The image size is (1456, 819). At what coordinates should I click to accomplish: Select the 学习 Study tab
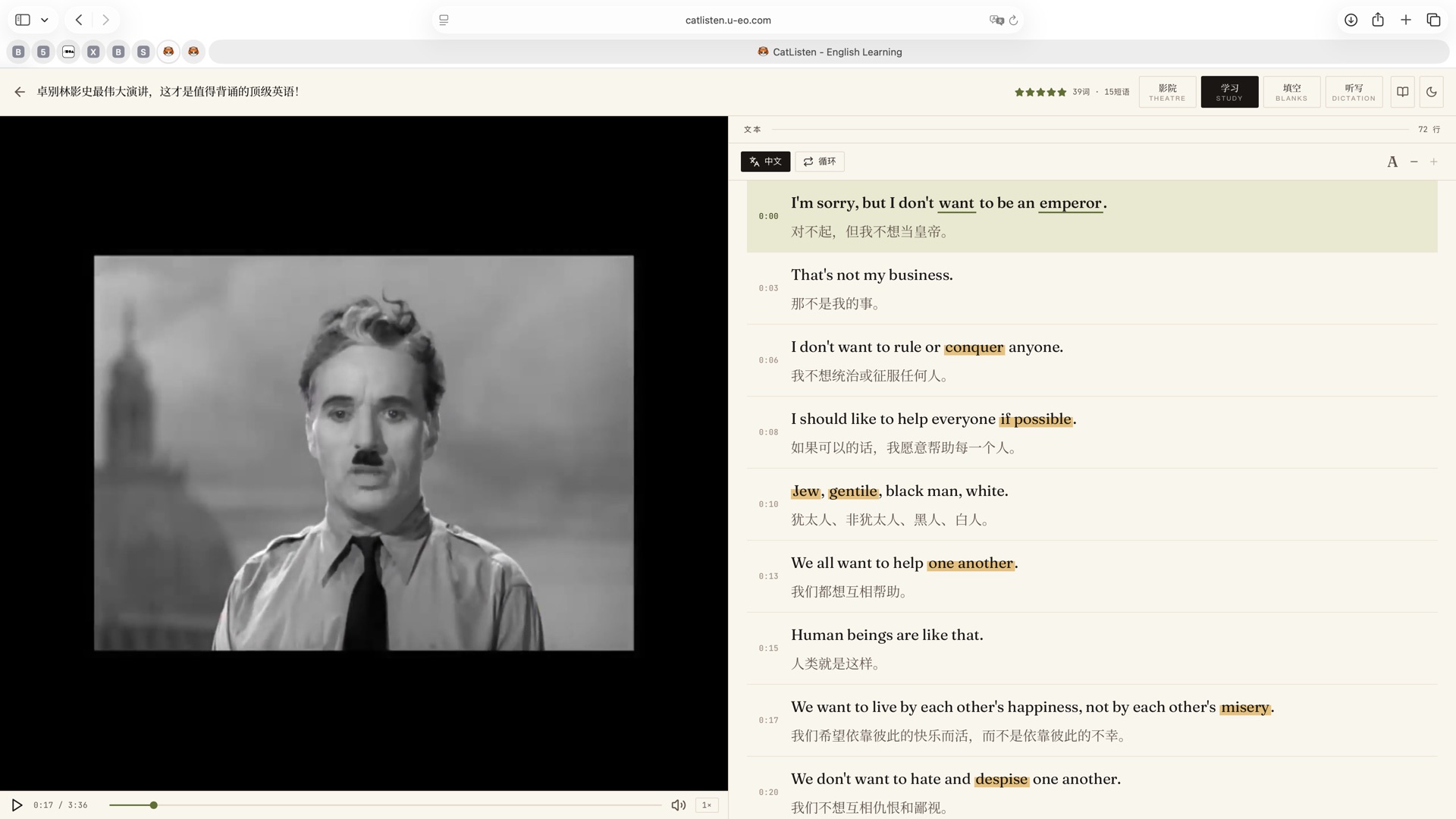1229,92
